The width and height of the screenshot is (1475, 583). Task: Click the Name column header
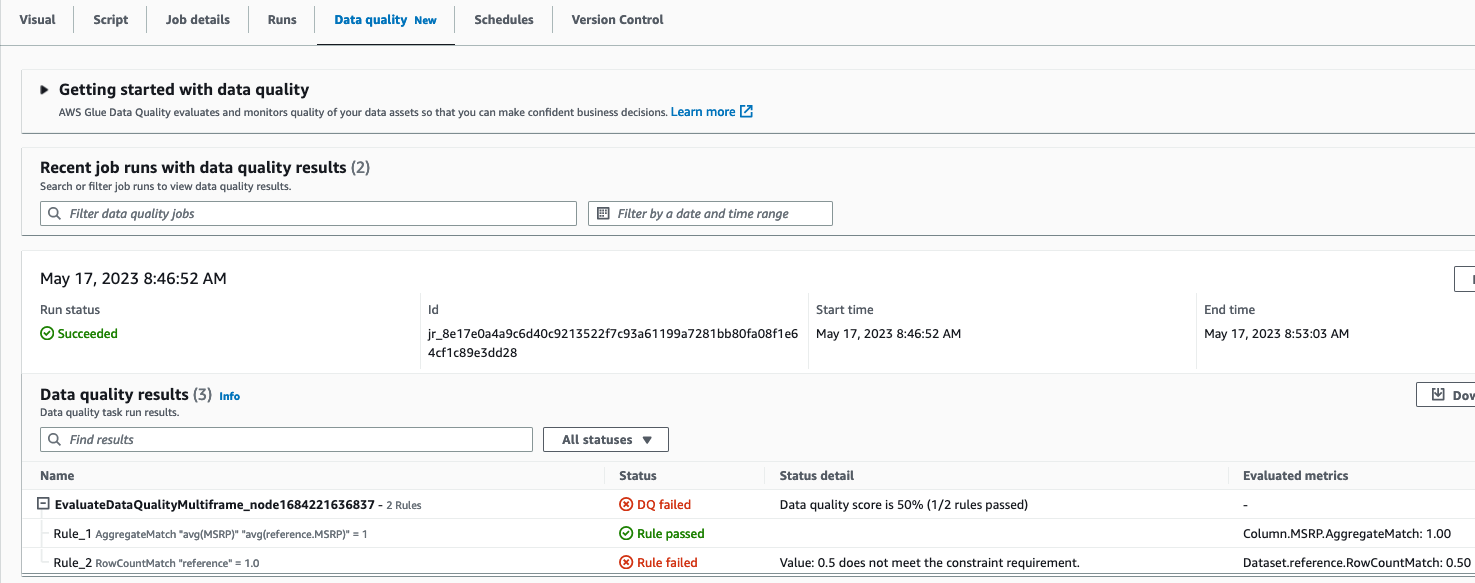[x=57, y=476]
